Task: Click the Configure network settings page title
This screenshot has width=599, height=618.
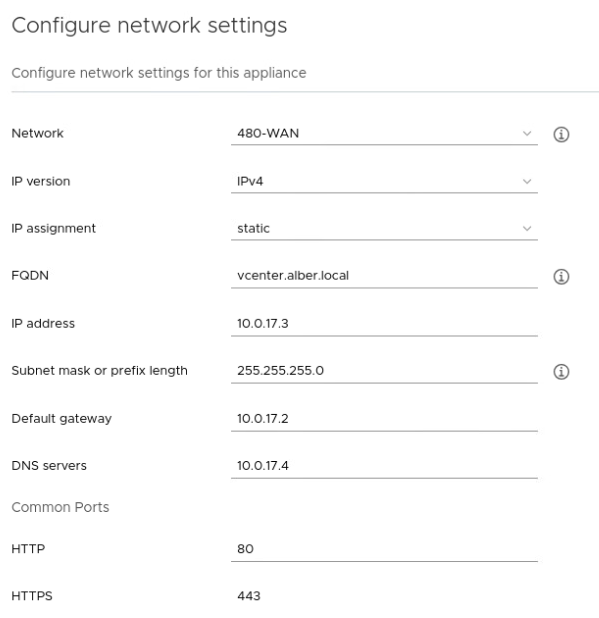Action: point(149,26)
